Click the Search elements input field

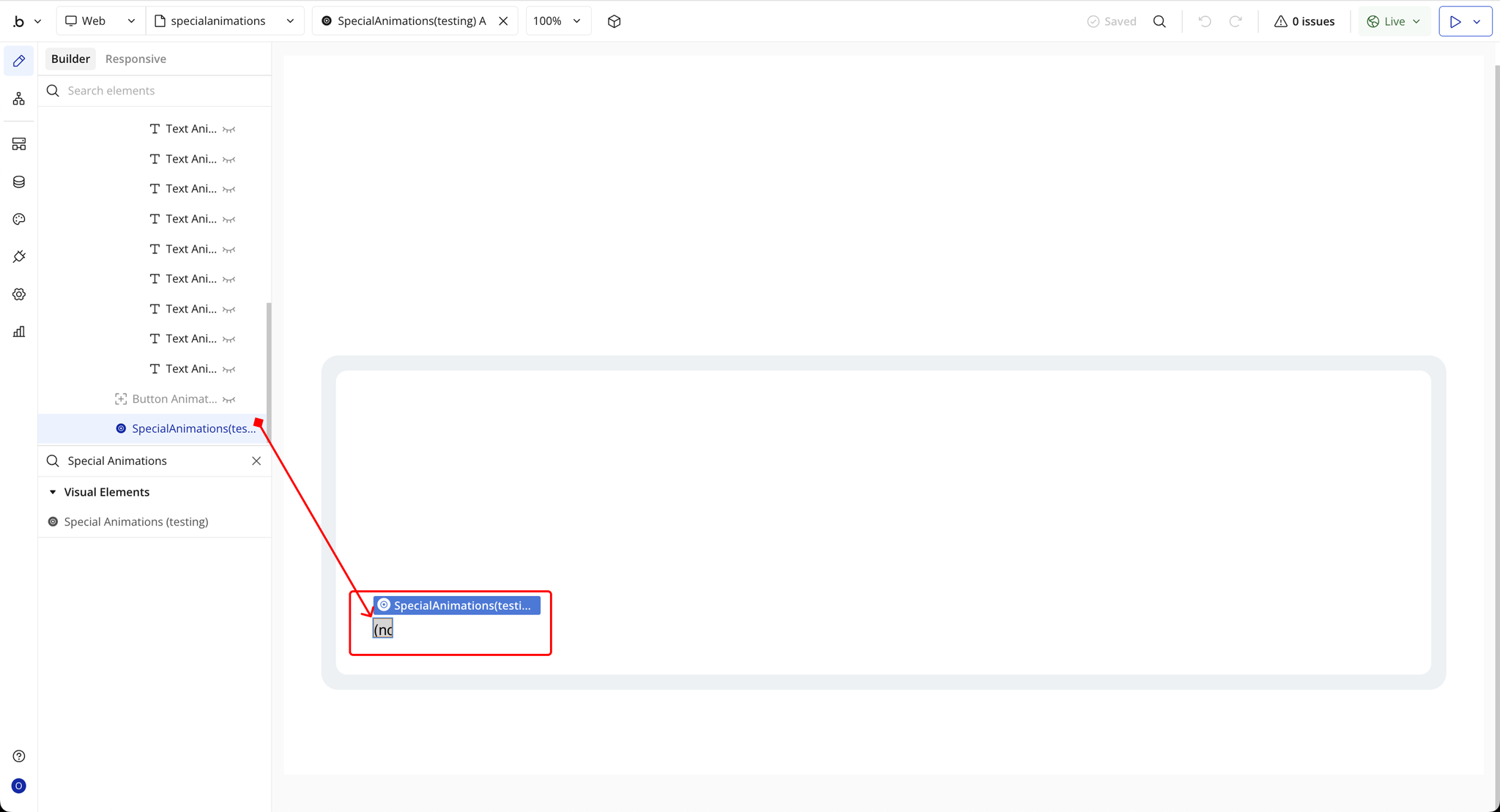[x=161, y=91]
